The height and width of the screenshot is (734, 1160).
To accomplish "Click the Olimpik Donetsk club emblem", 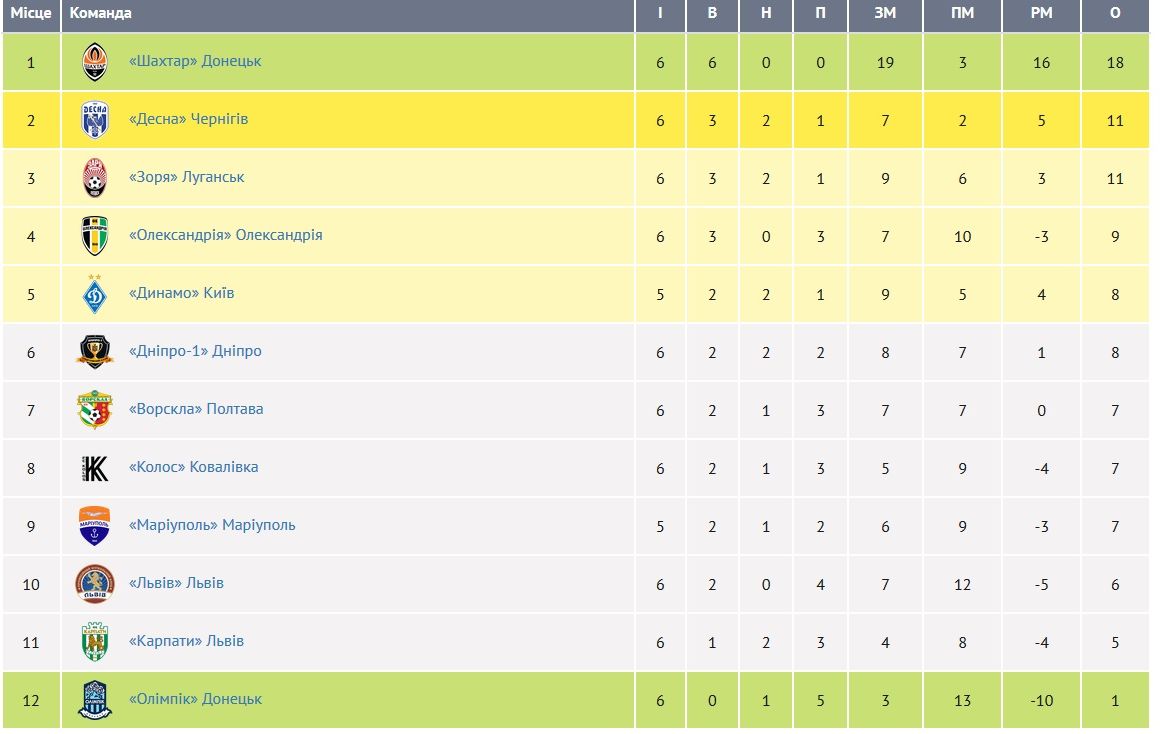I will tap(95, 700).
